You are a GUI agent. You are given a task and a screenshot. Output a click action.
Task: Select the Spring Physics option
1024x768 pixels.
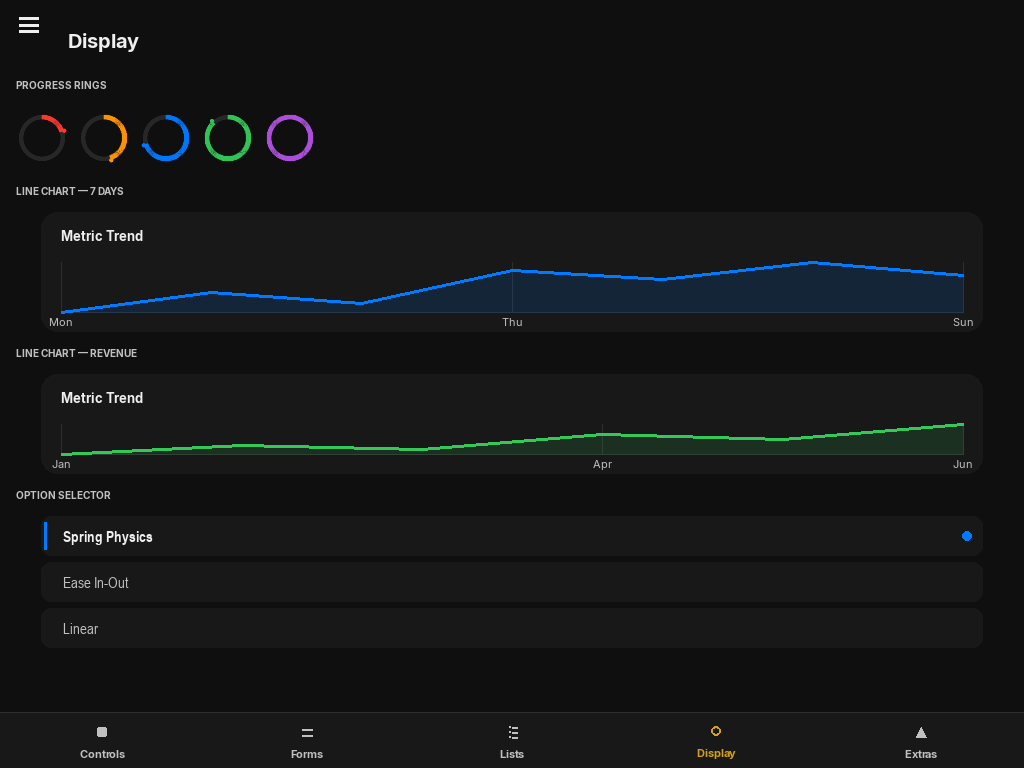click(x=512, y=536)
